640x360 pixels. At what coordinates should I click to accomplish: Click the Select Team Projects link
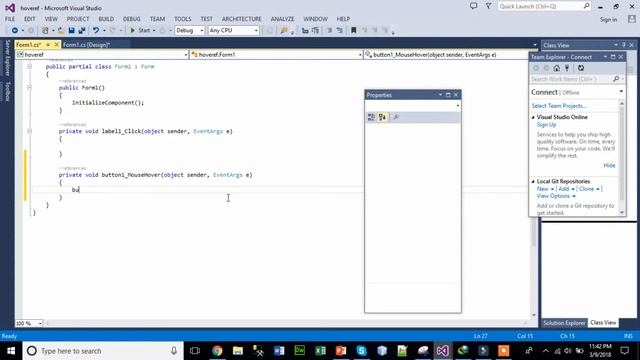[559, 106]
